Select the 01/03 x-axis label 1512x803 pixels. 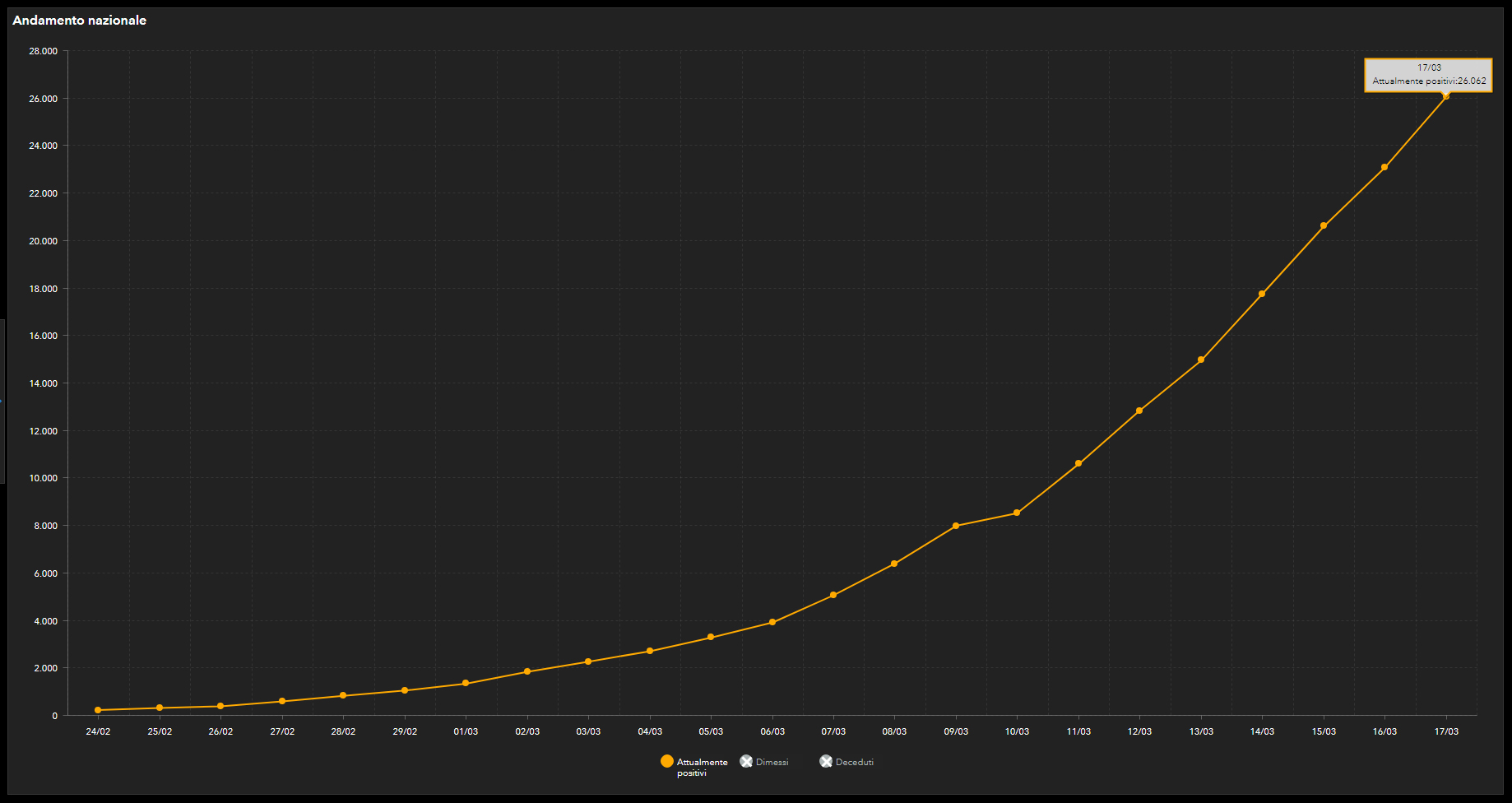point(466,731)
